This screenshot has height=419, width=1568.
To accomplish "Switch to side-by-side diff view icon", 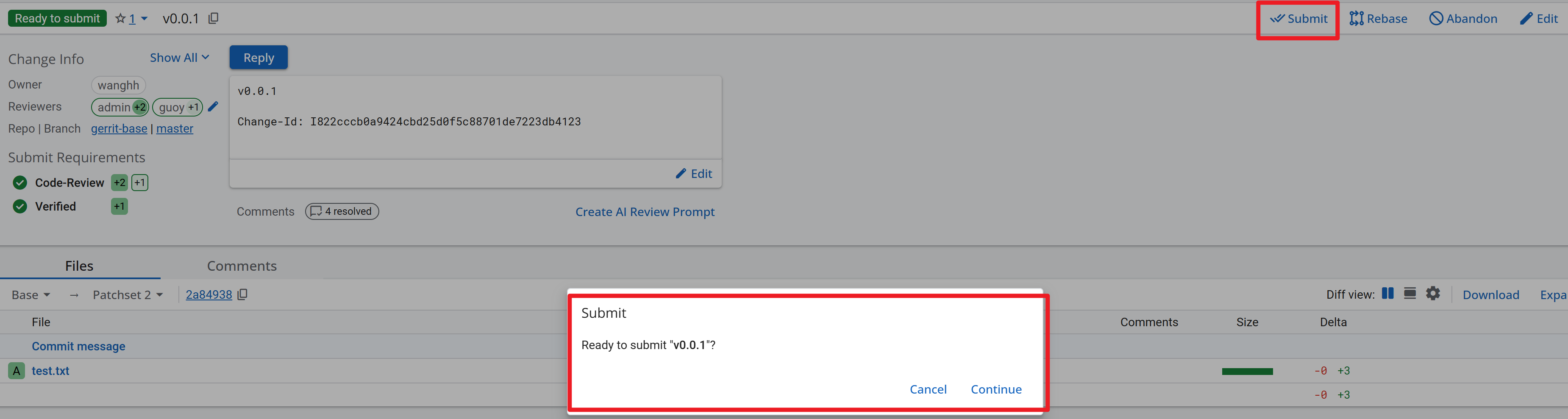I will [x=1387, y=294].
